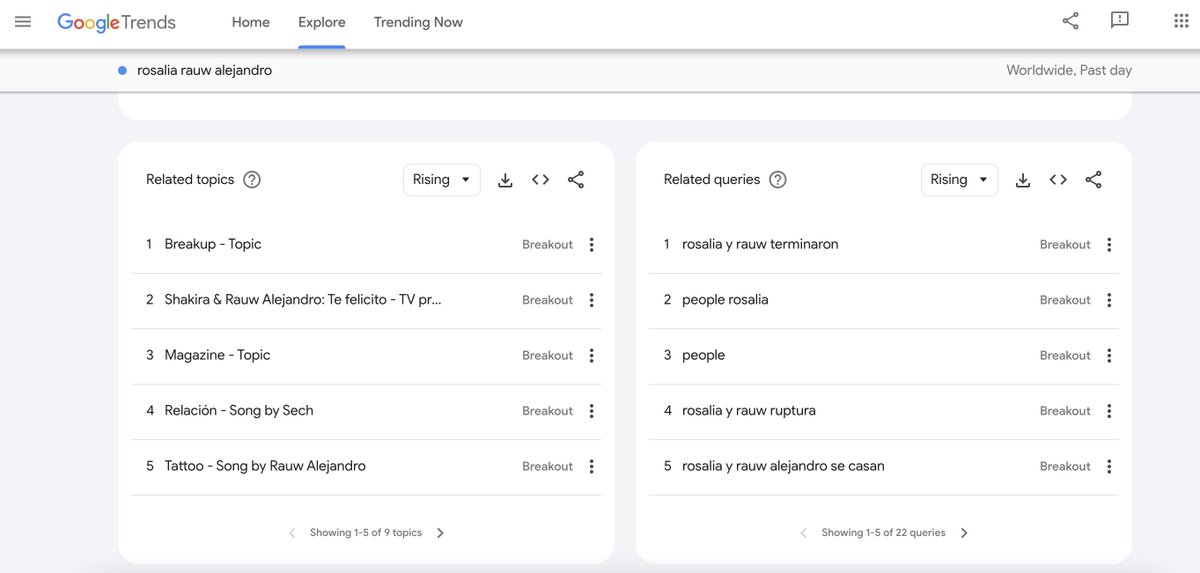Click Showing 1-5 of 22 queries text
Viewport: 1200px width, 573px height.
884,533
